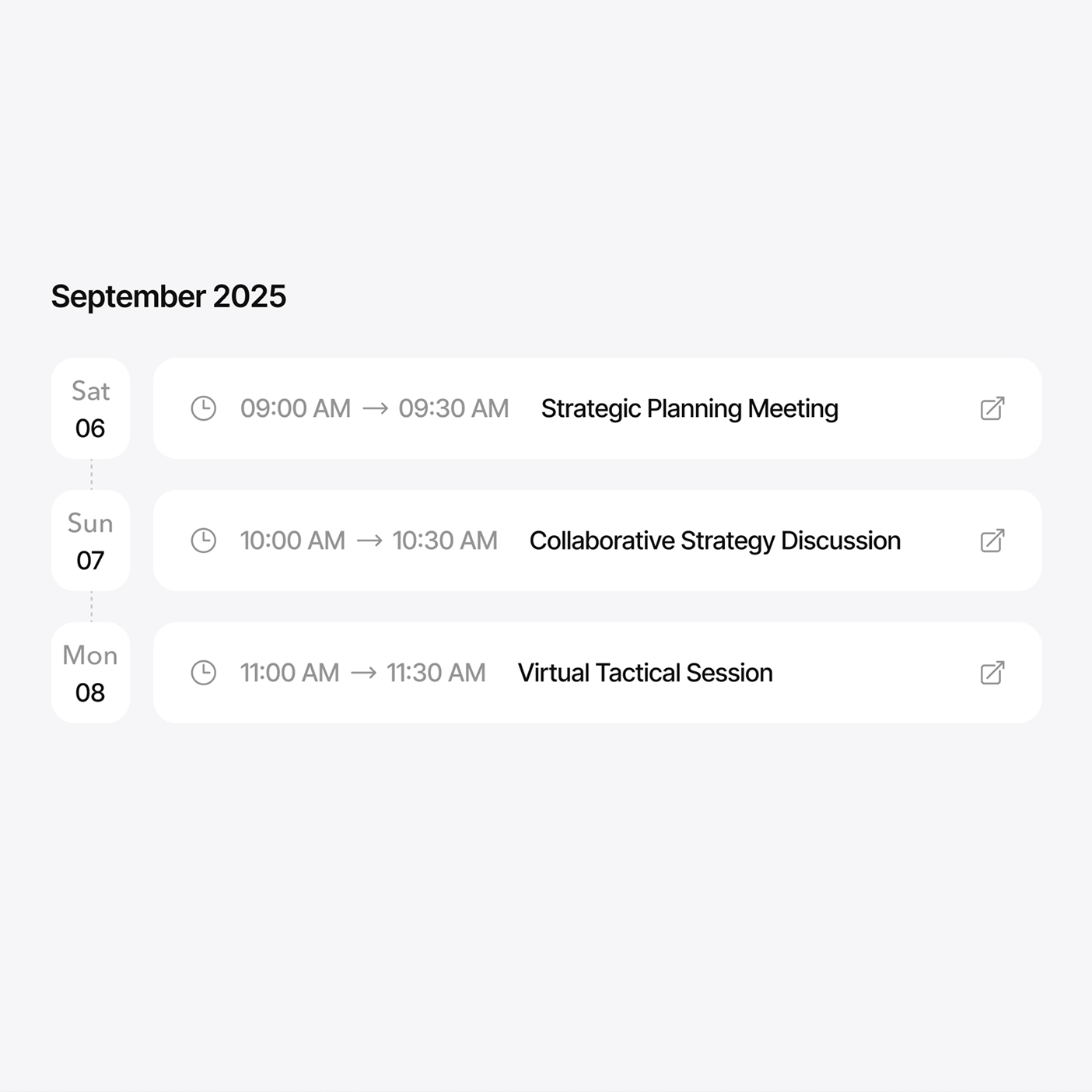Click clock icon on Saturday's event row

204,408
